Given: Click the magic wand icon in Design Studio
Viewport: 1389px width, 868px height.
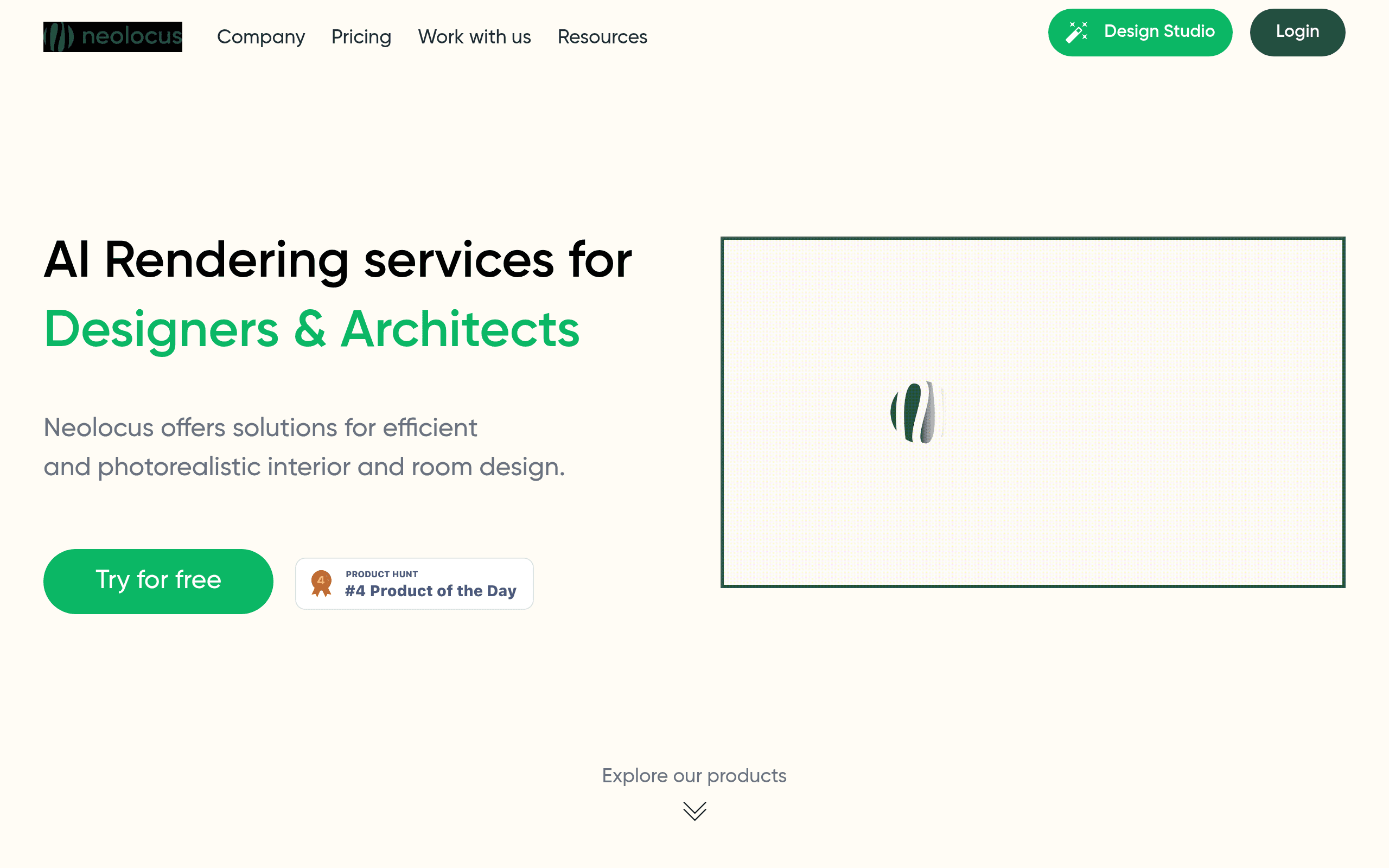Looking at the screenshot, I should [x=1077, y=32].
